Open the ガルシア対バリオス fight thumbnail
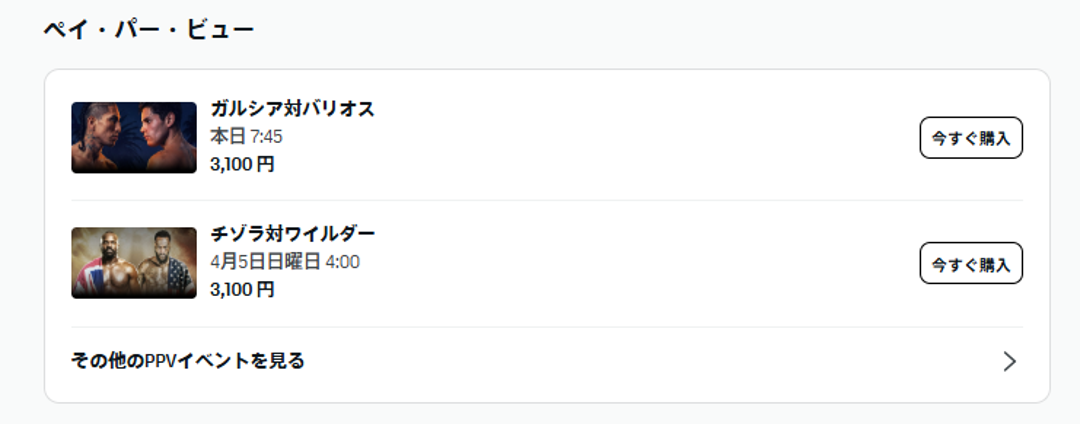The height and width of the screenshot is (424, 1080). coord(134,137)
